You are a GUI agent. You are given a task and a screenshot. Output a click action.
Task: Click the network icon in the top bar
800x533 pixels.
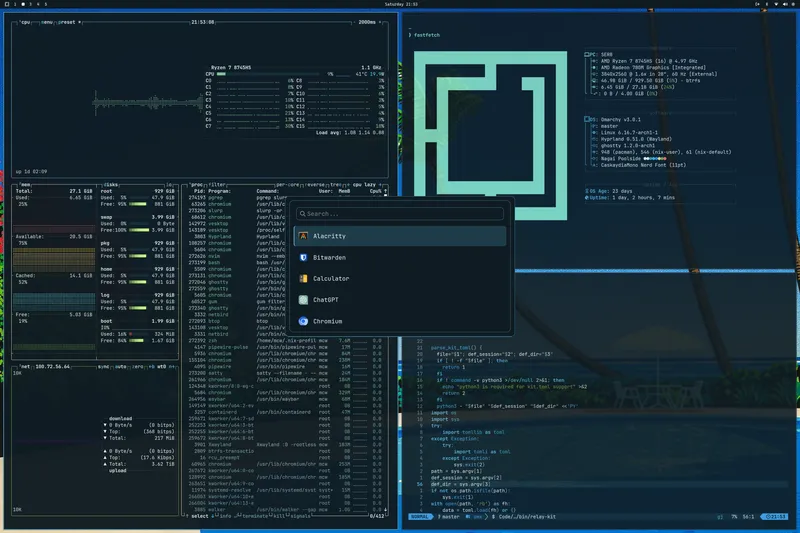[x=776, y=4]
